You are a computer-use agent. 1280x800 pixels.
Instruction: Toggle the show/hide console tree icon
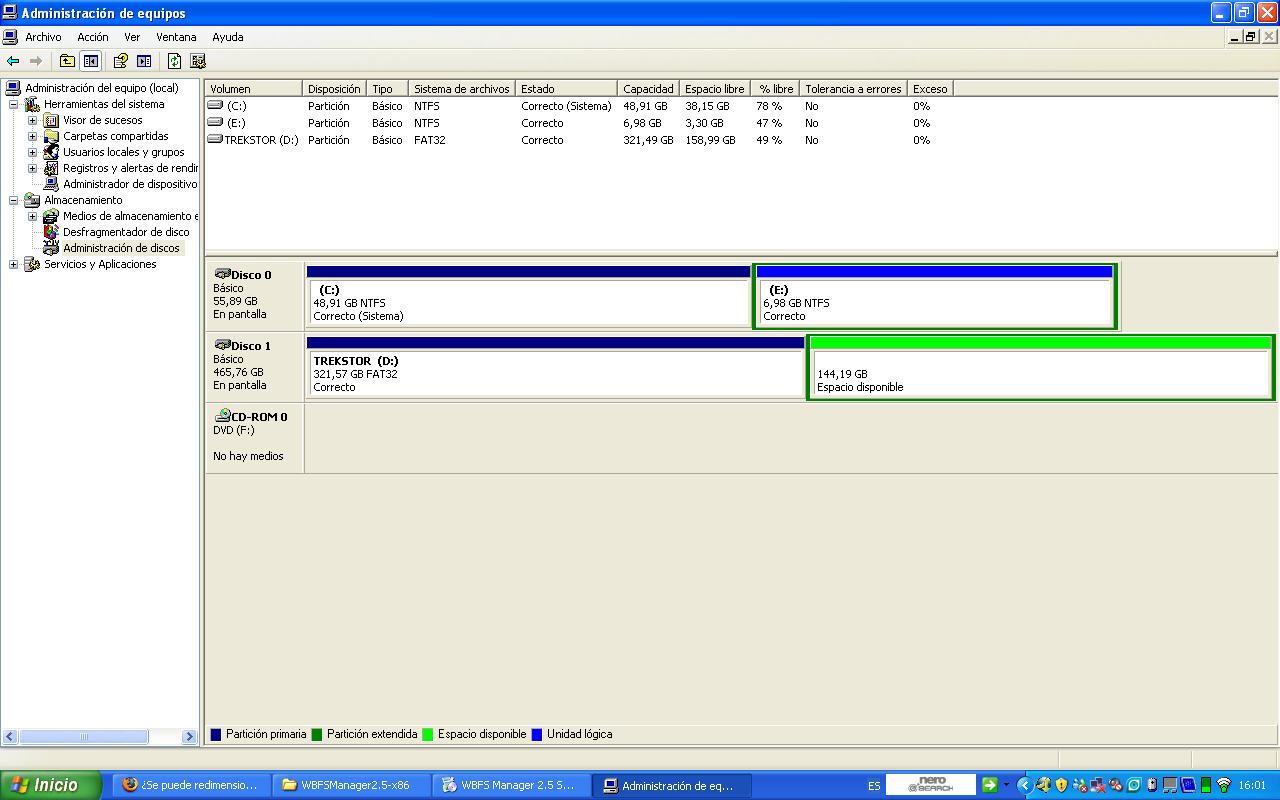click(91, 61)
